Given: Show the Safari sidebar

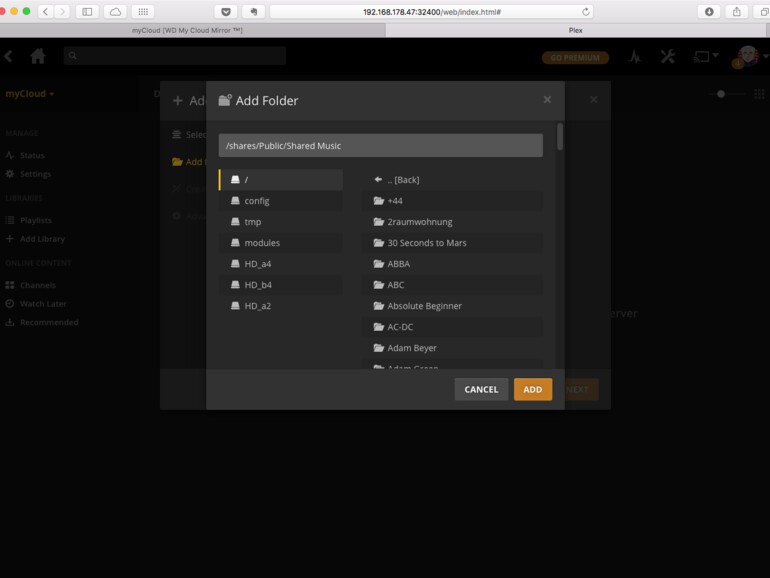Looking at the screenshot, I should pos(87,11).
